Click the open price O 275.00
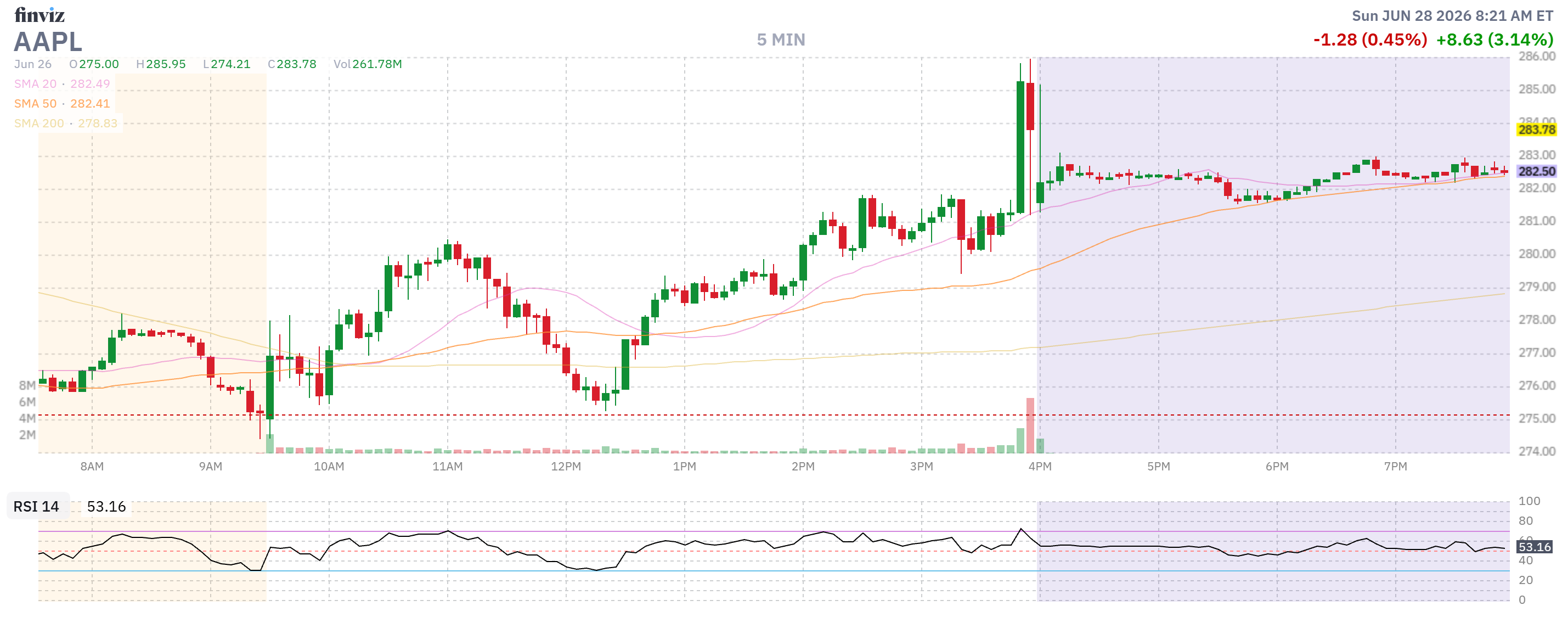This screenshot has width=1568, height=617. (94, 64)
